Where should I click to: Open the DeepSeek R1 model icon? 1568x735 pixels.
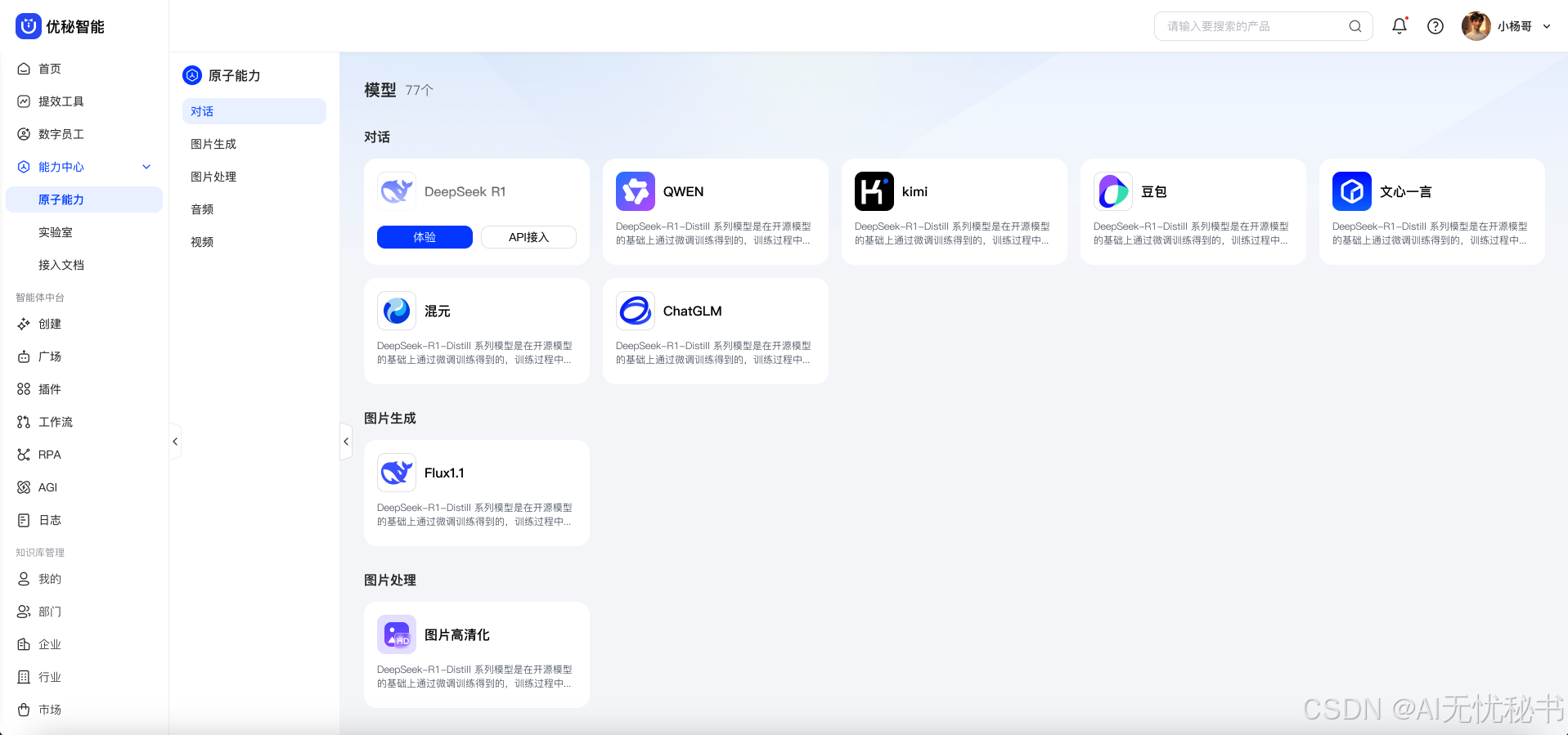[x=397, y=191]
